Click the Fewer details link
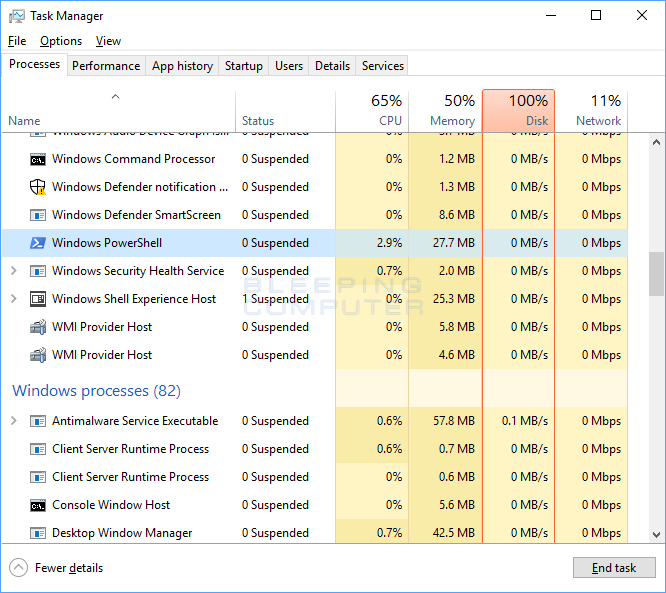Image resolution: width=666 pixels, height=593 pixels. [x=69, y=568]
